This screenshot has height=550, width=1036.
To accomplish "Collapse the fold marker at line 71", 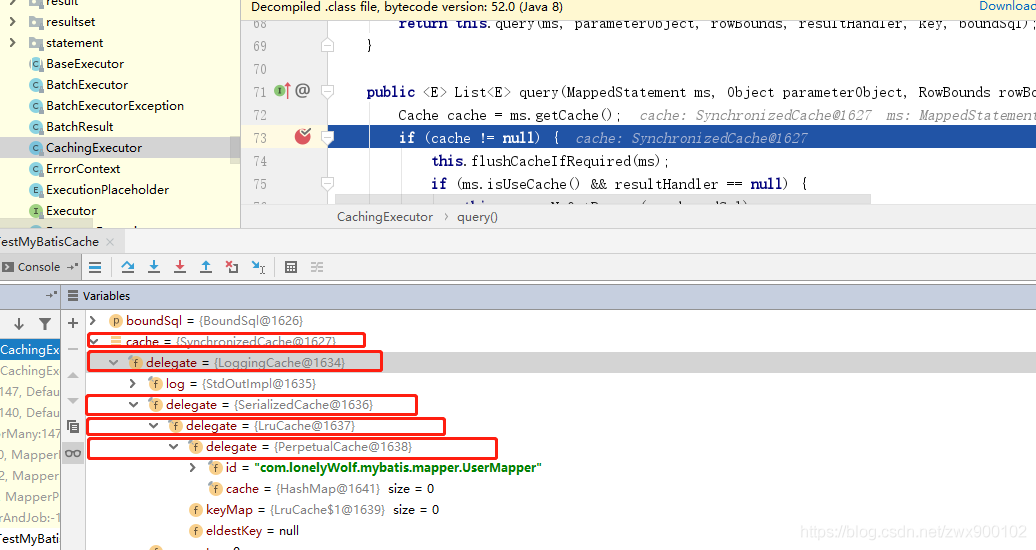I will tap(327, 91).
